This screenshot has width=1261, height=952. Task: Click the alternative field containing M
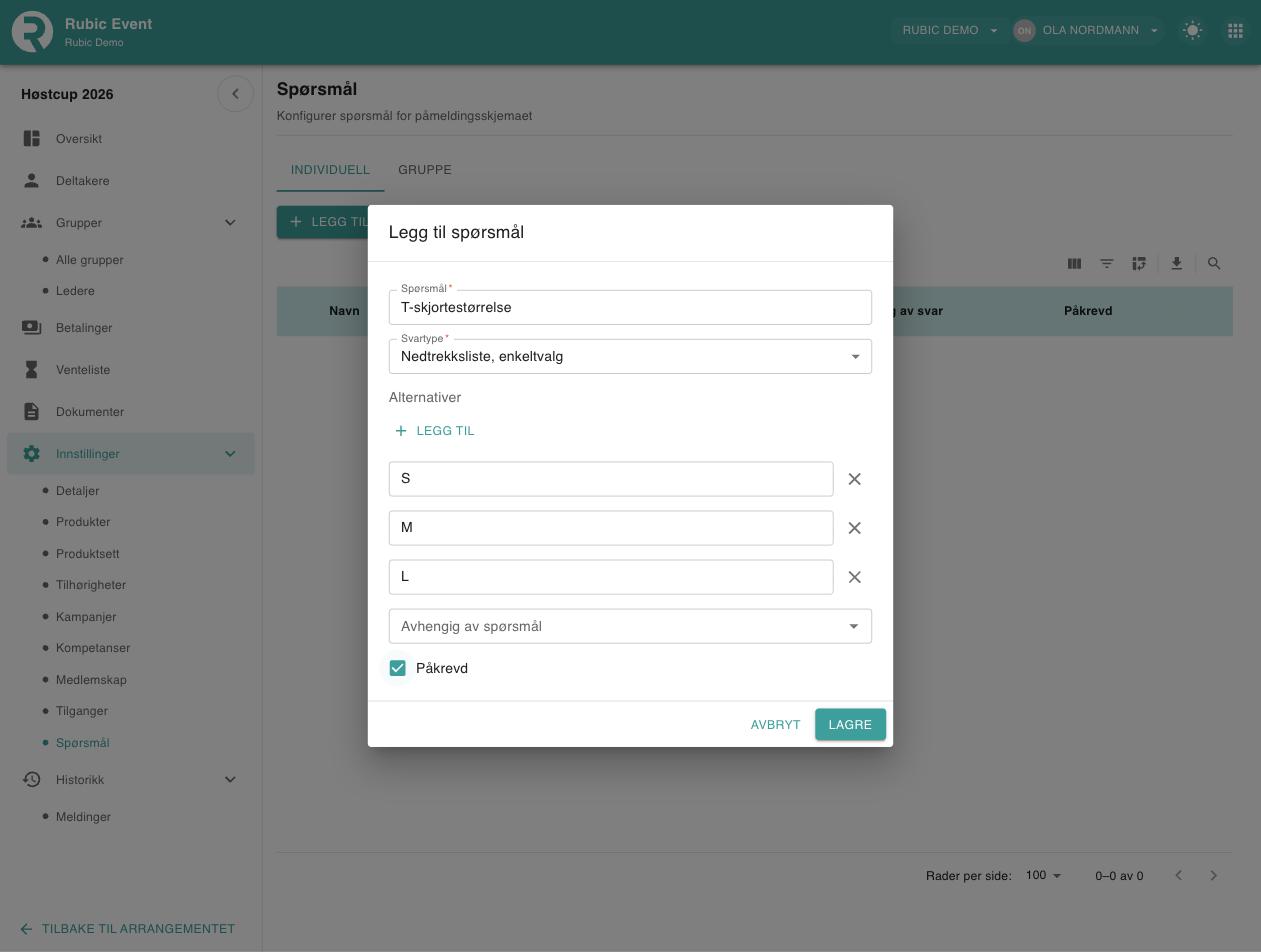[x=611, y=528]
